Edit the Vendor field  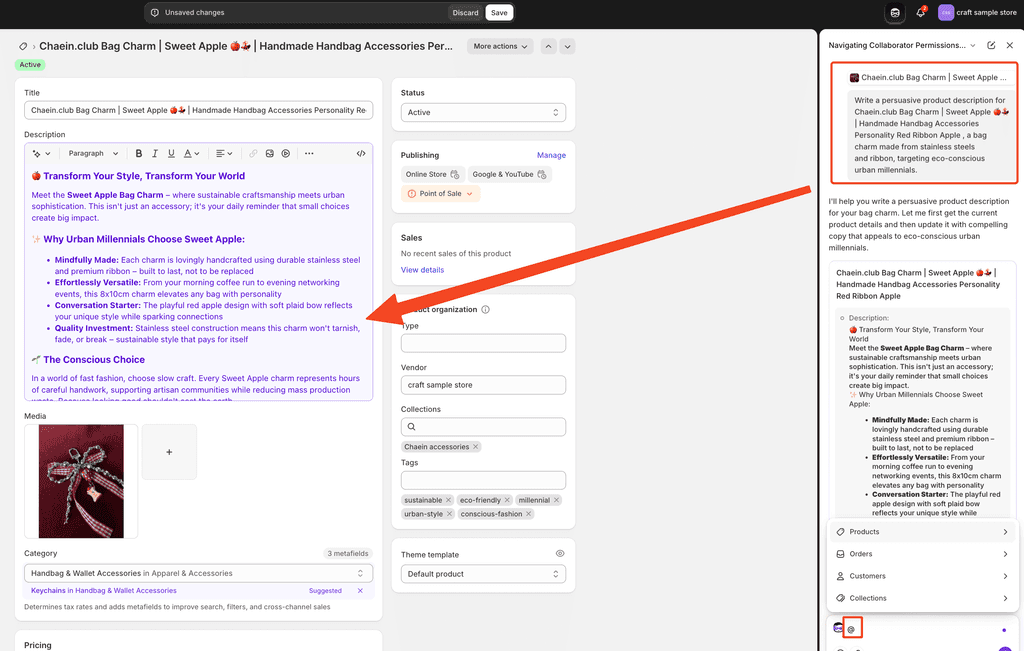(x=483, y=385)
